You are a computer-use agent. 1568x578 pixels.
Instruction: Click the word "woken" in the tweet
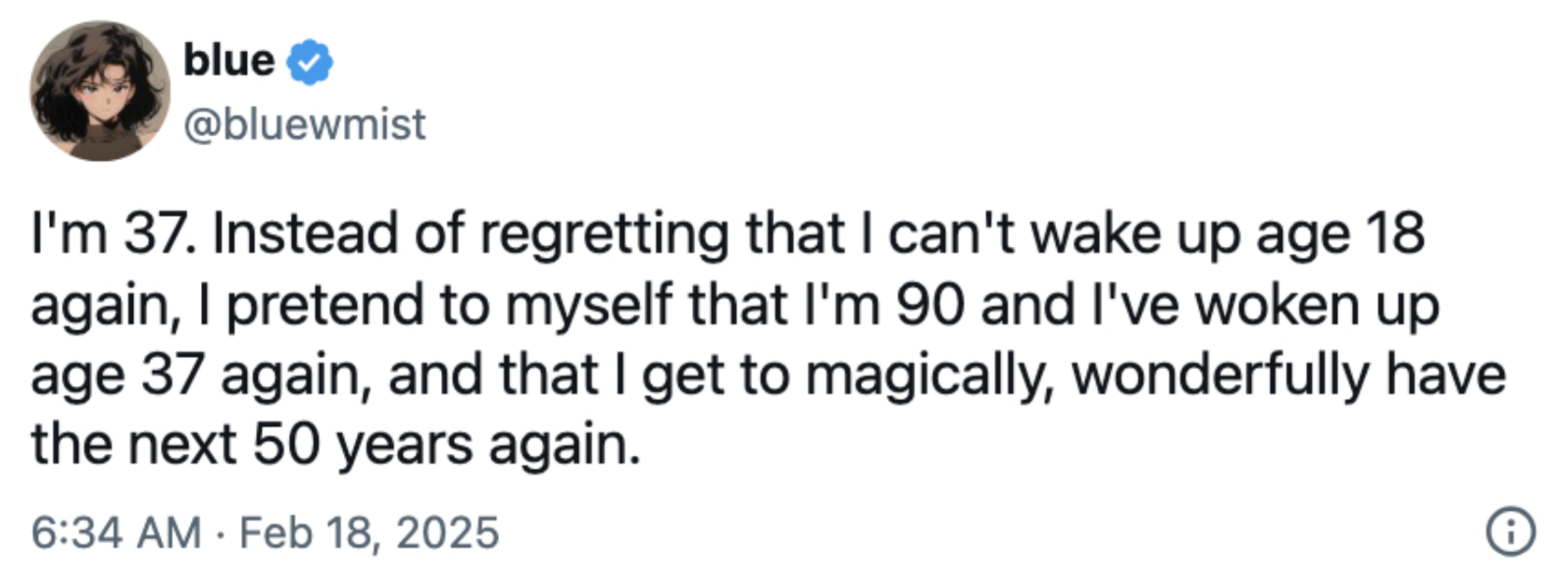(x=1278, y=304)
